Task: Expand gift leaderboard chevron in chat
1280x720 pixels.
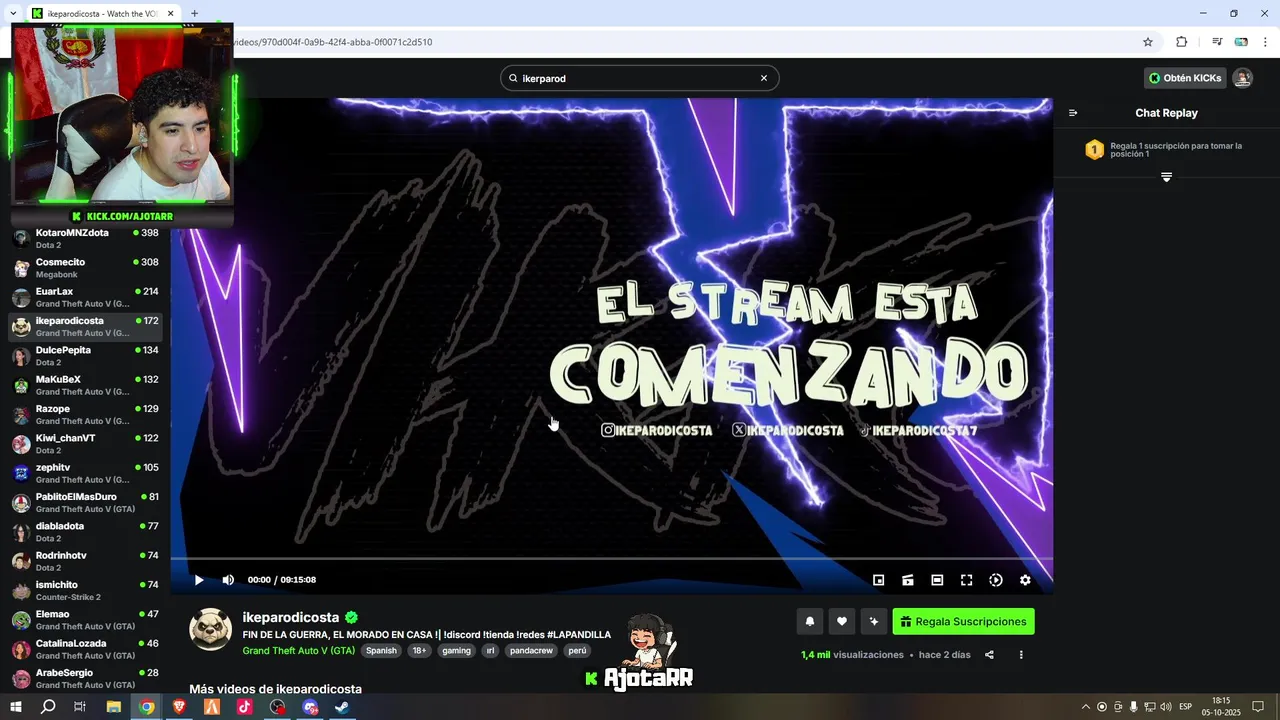Action: [1166, 177]
